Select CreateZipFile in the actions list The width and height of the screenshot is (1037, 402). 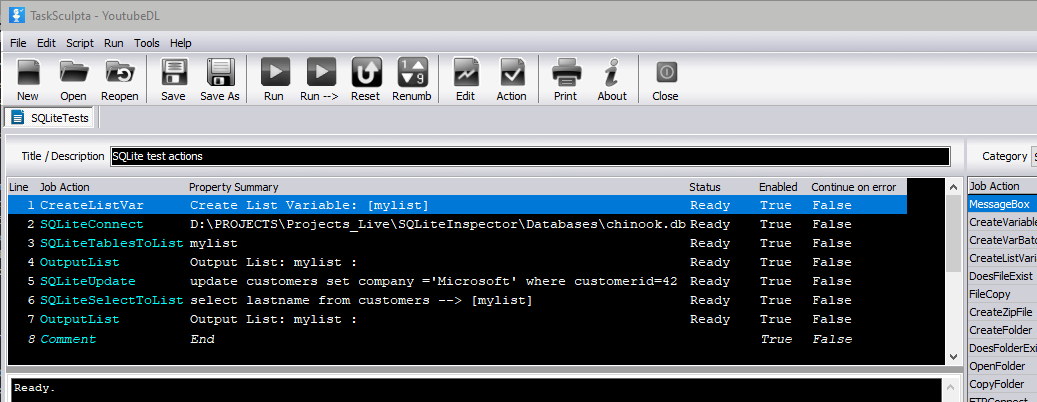point(1002,312)
